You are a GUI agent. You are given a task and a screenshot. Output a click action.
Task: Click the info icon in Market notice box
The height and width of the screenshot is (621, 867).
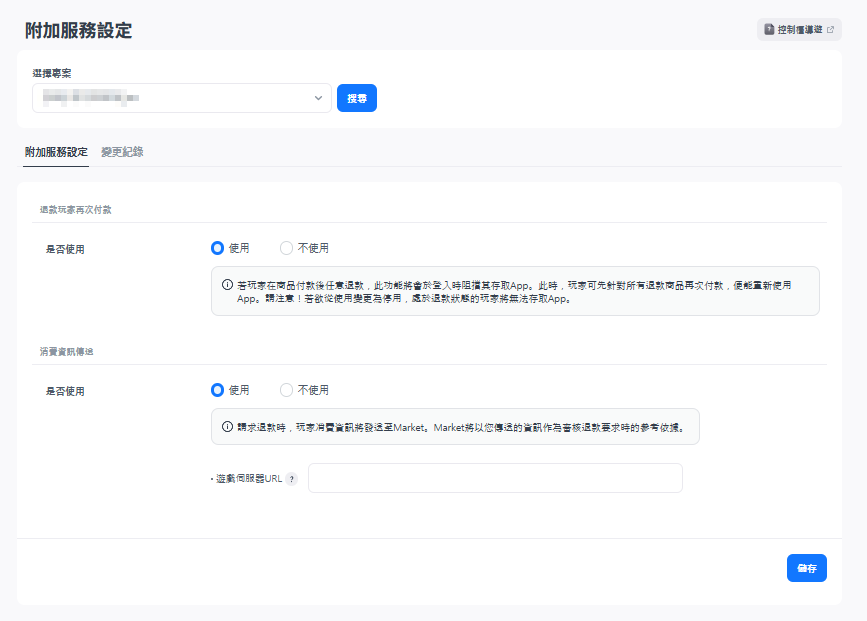tap(227, 427)
